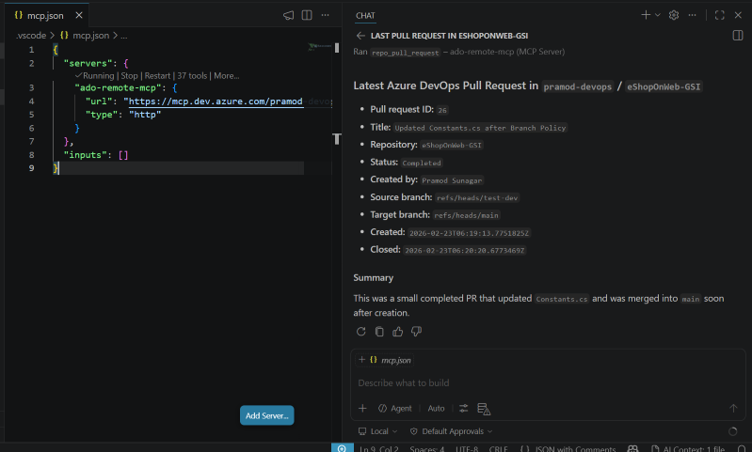Click the "inputs" key on line 8
Image resolution: width=752 pixels, height=452 pixels.
pyautogui.click(x=85, y=155)
